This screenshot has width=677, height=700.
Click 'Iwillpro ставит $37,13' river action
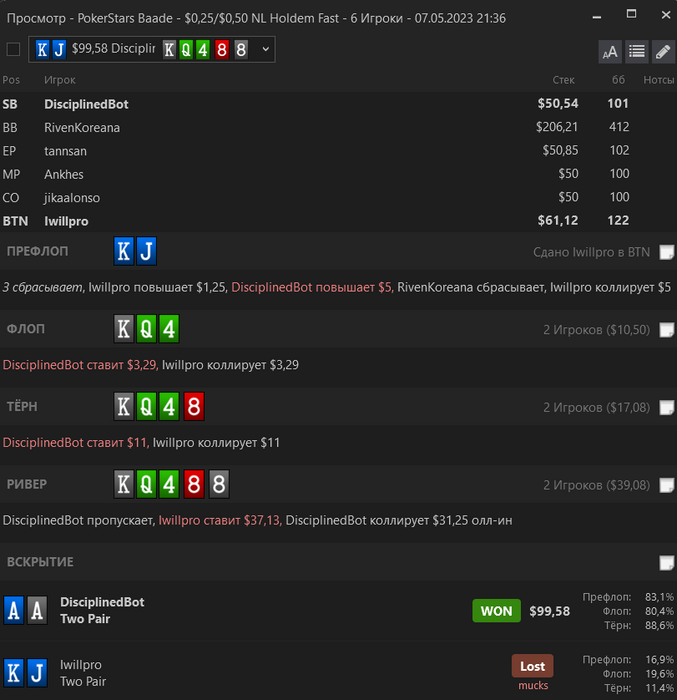point(219,521)
